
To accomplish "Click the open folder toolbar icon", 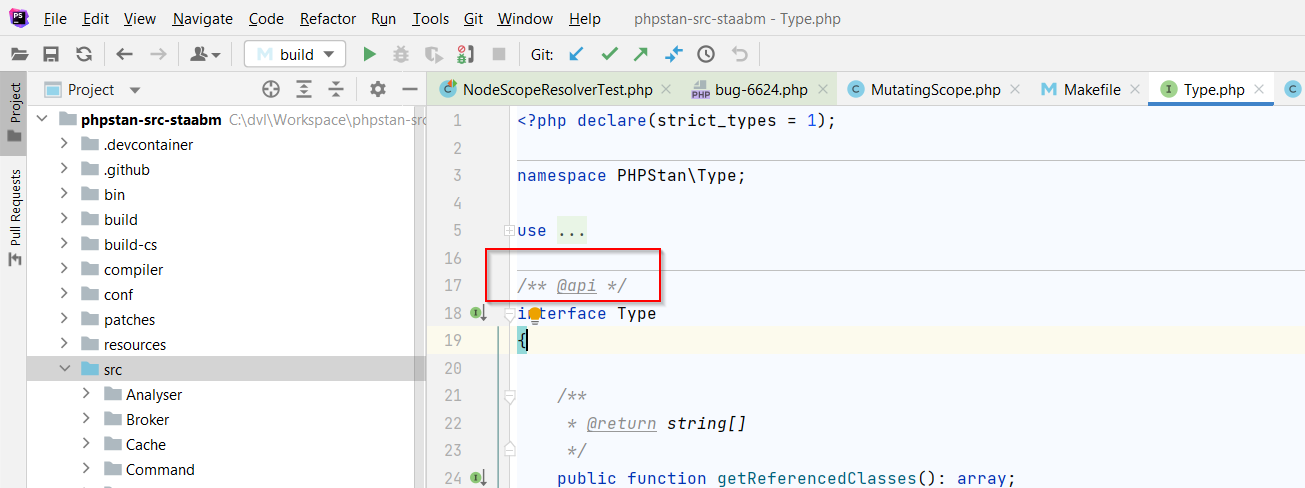I will tap(18, 54).
